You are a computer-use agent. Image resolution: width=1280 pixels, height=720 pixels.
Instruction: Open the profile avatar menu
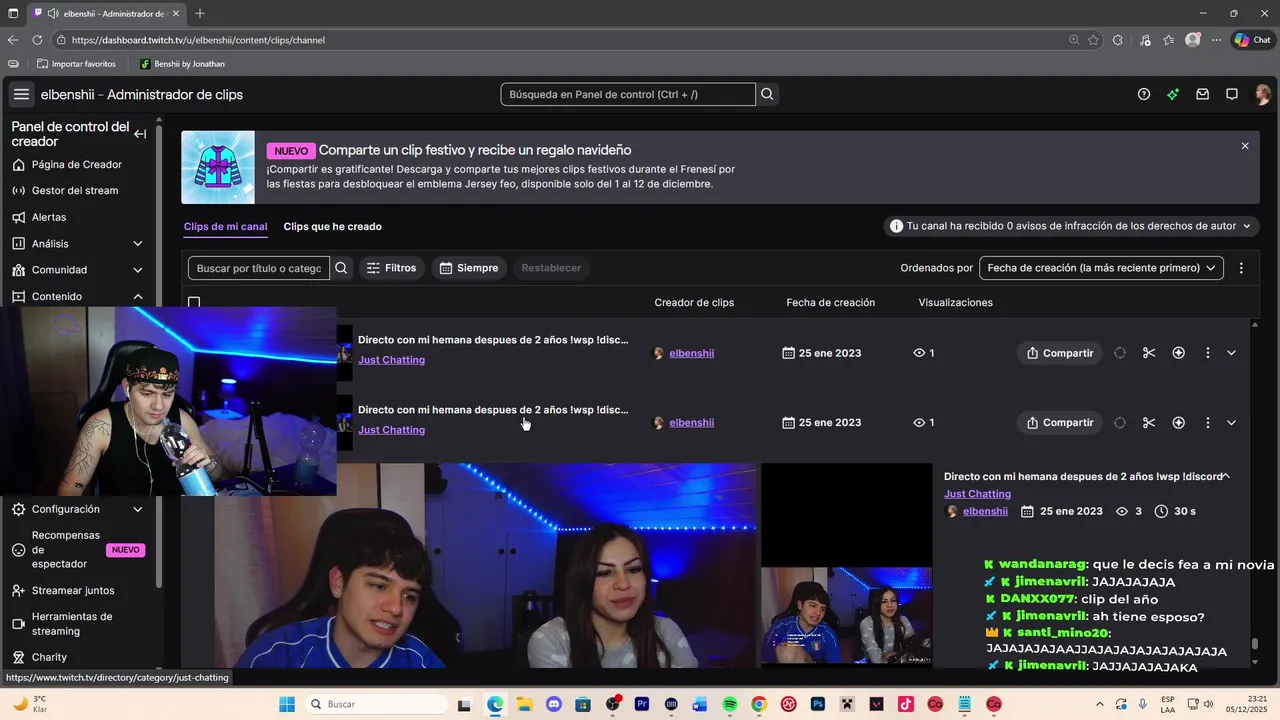(x=1262, y=95)
